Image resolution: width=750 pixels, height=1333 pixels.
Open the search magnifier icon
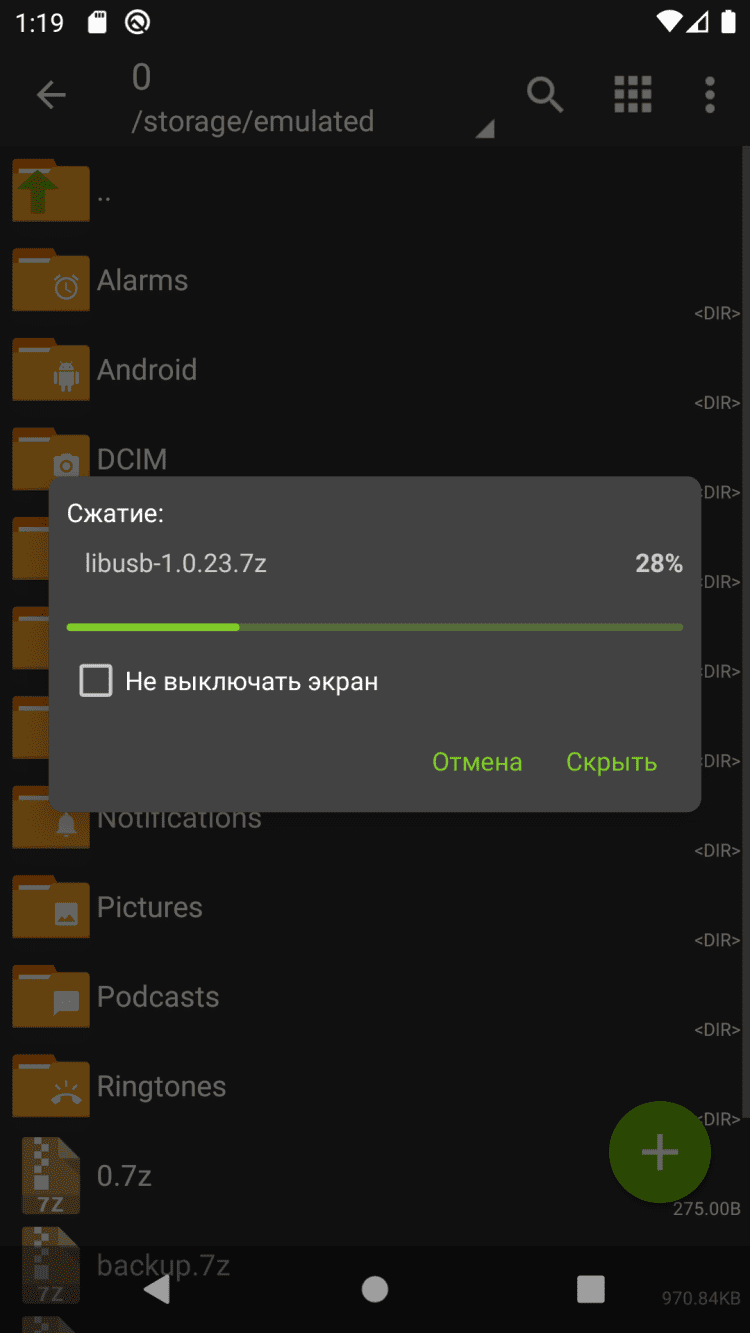tap(545, 95)
